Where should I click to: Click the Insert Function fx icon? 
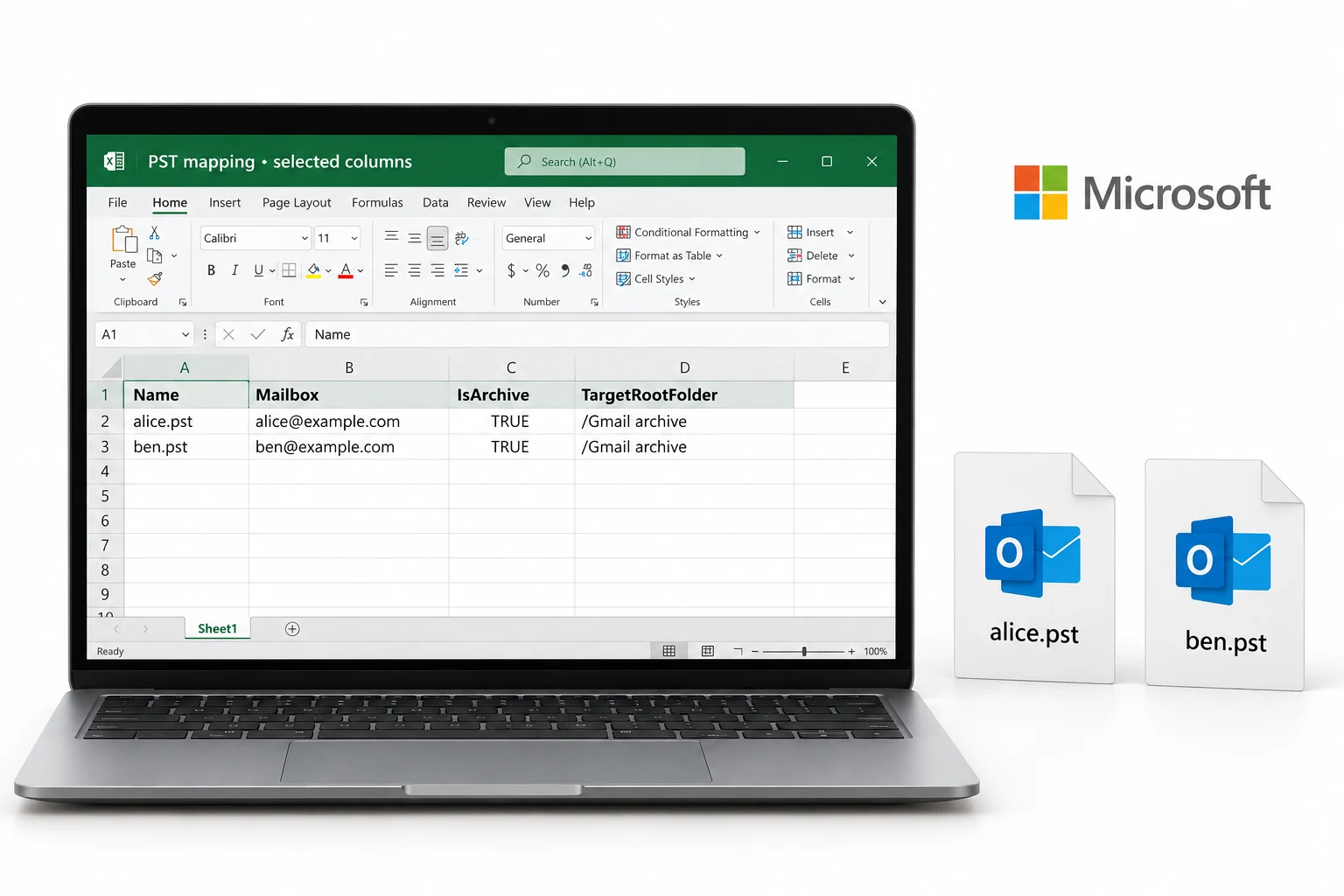click(x=287, y=334)
